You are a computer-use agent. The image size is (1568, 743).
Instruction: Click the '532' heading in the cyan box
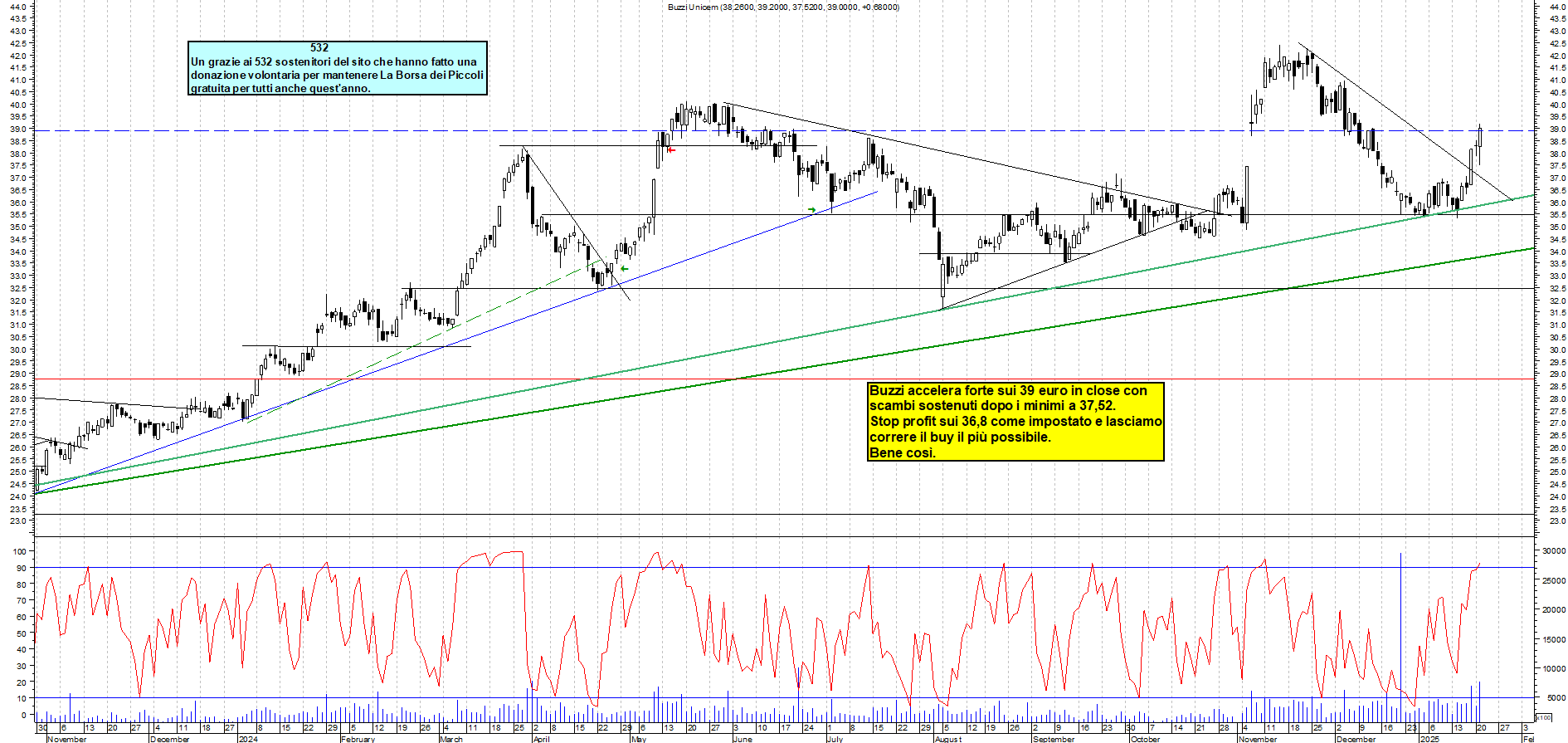319,48
